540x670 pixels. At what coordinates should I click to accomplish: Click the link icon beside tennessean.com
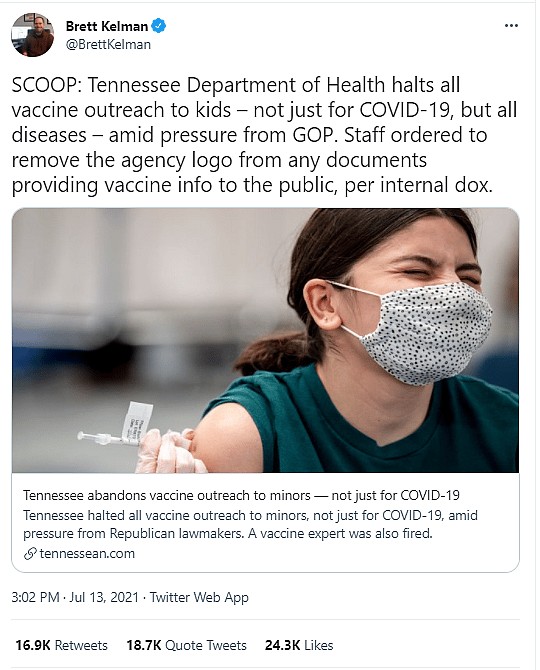[30, 554]
